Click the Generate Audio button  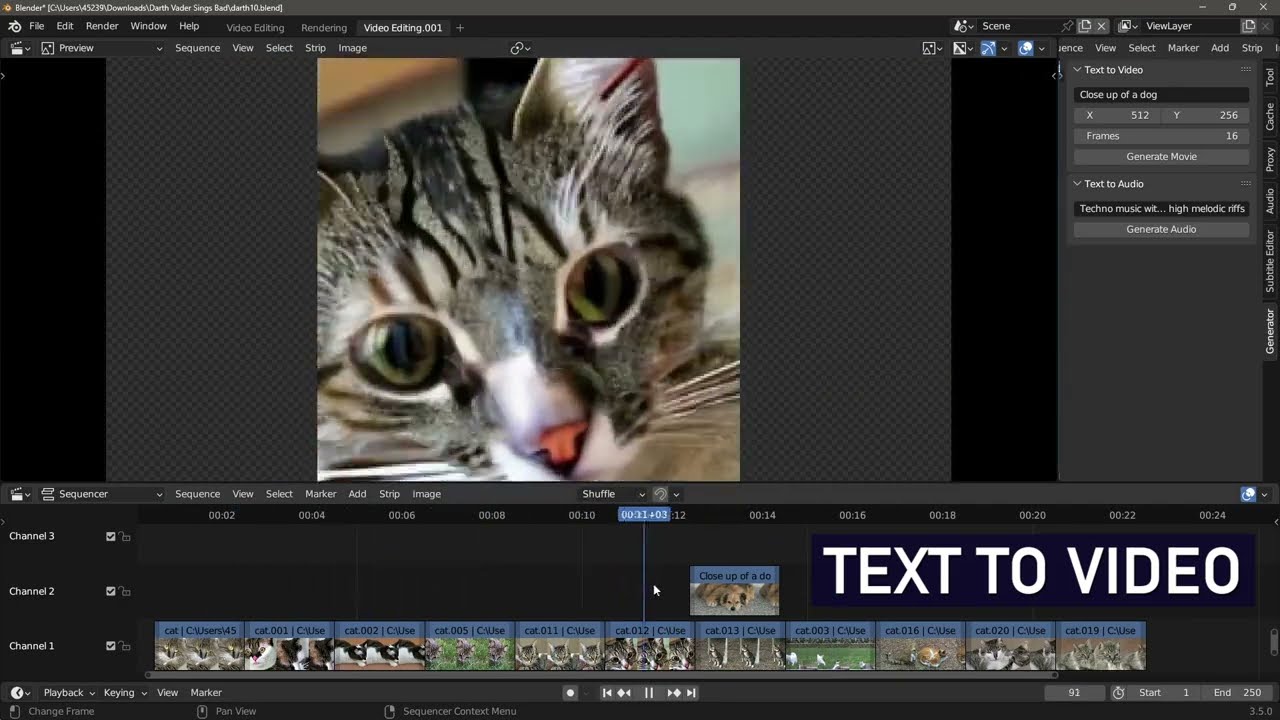coord(1160,229)
